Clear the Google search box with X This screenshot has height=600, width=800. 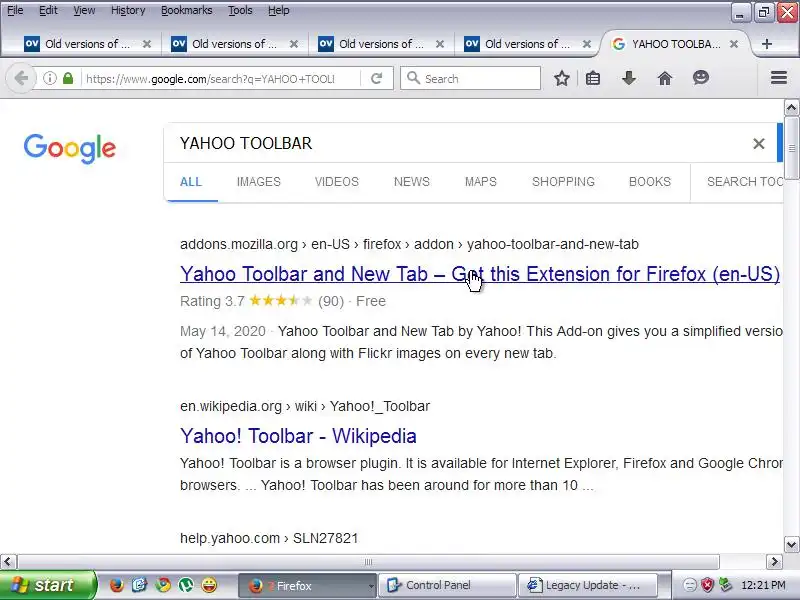pyautogui.click(x=759, y=144)
